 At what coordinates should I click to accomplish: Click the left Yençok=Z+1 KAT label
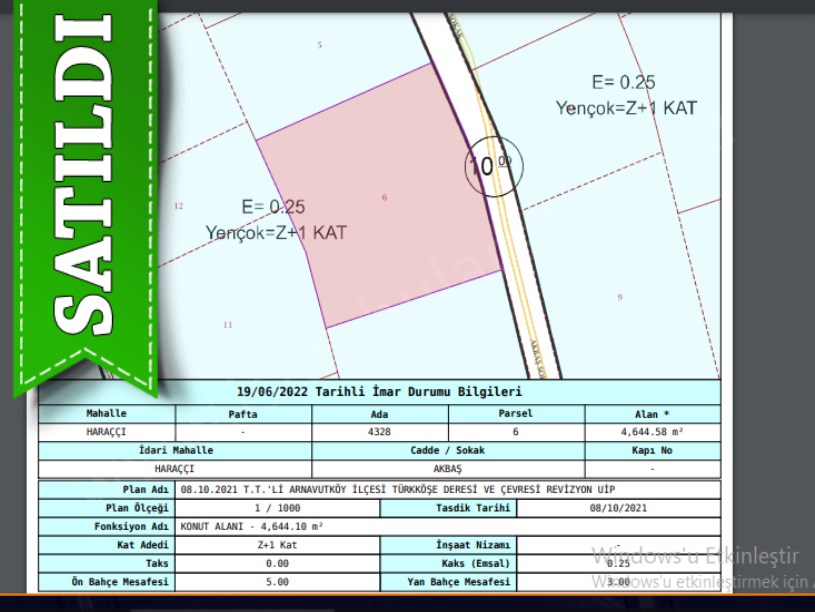[276, 232]
